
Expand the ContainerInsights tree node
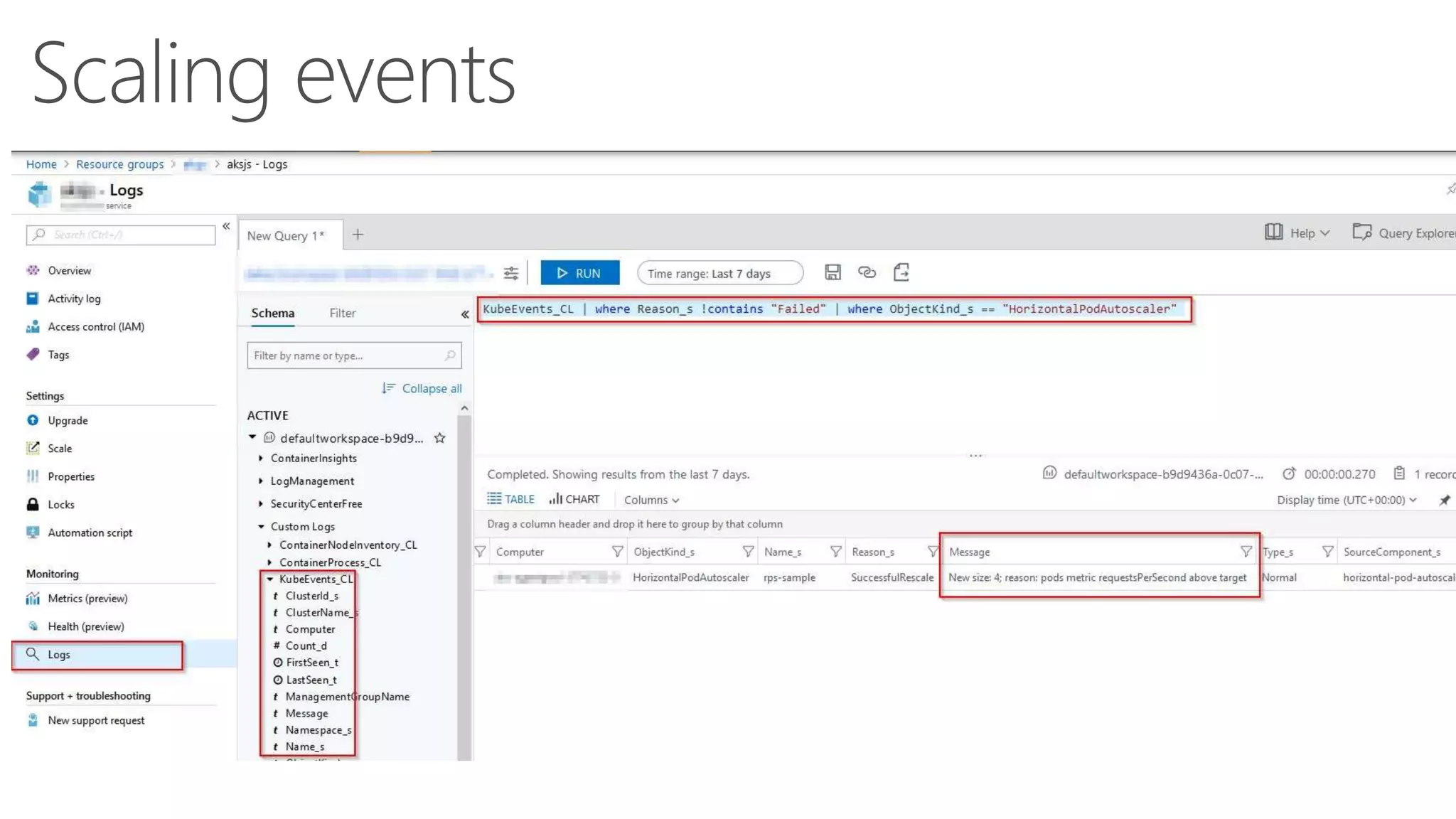pyautogui.click(x=261, y=459)
